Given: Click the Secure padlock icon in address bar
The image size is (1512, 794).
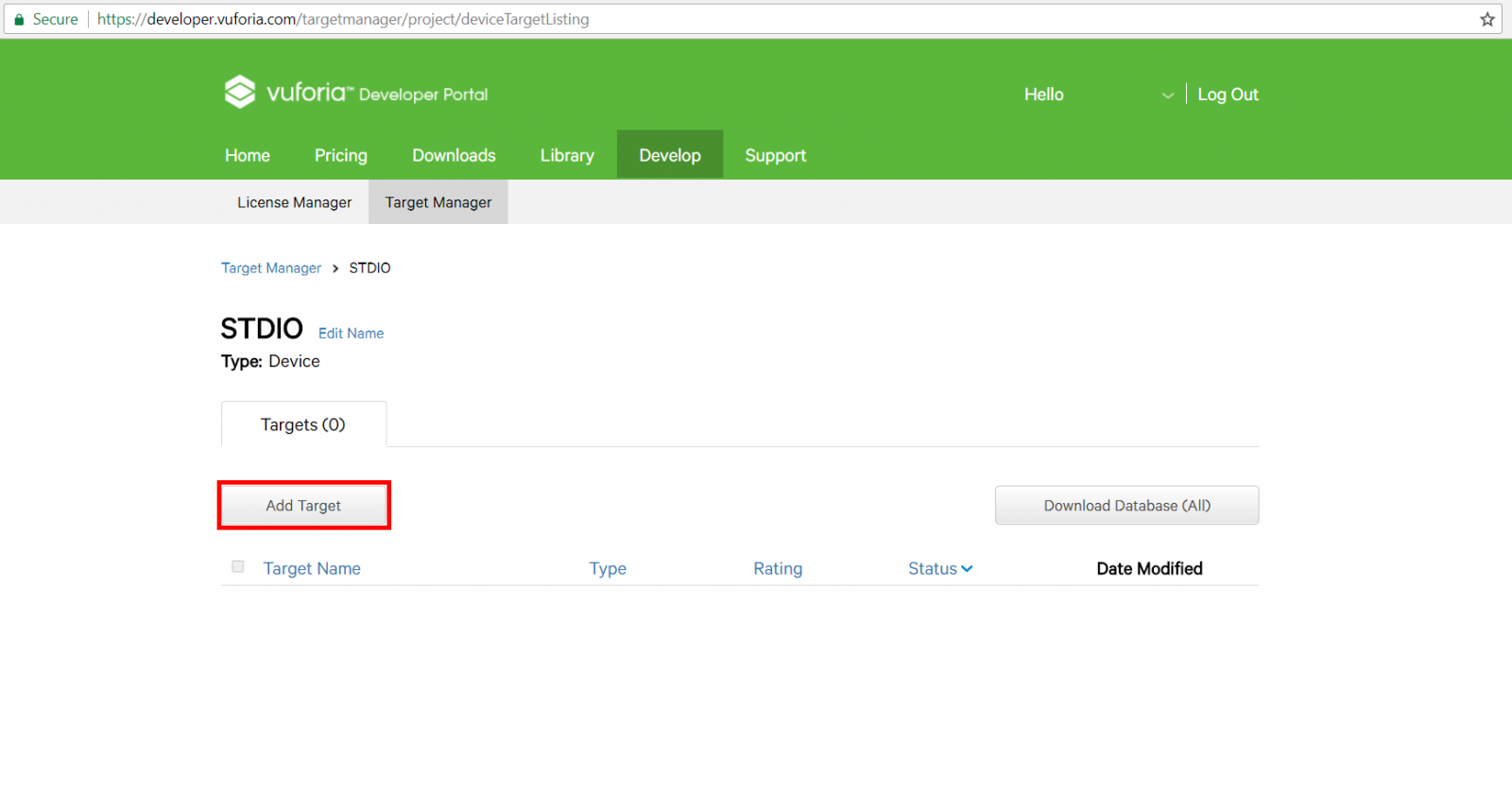Looking at the screenshot, I should coord(19,19).
